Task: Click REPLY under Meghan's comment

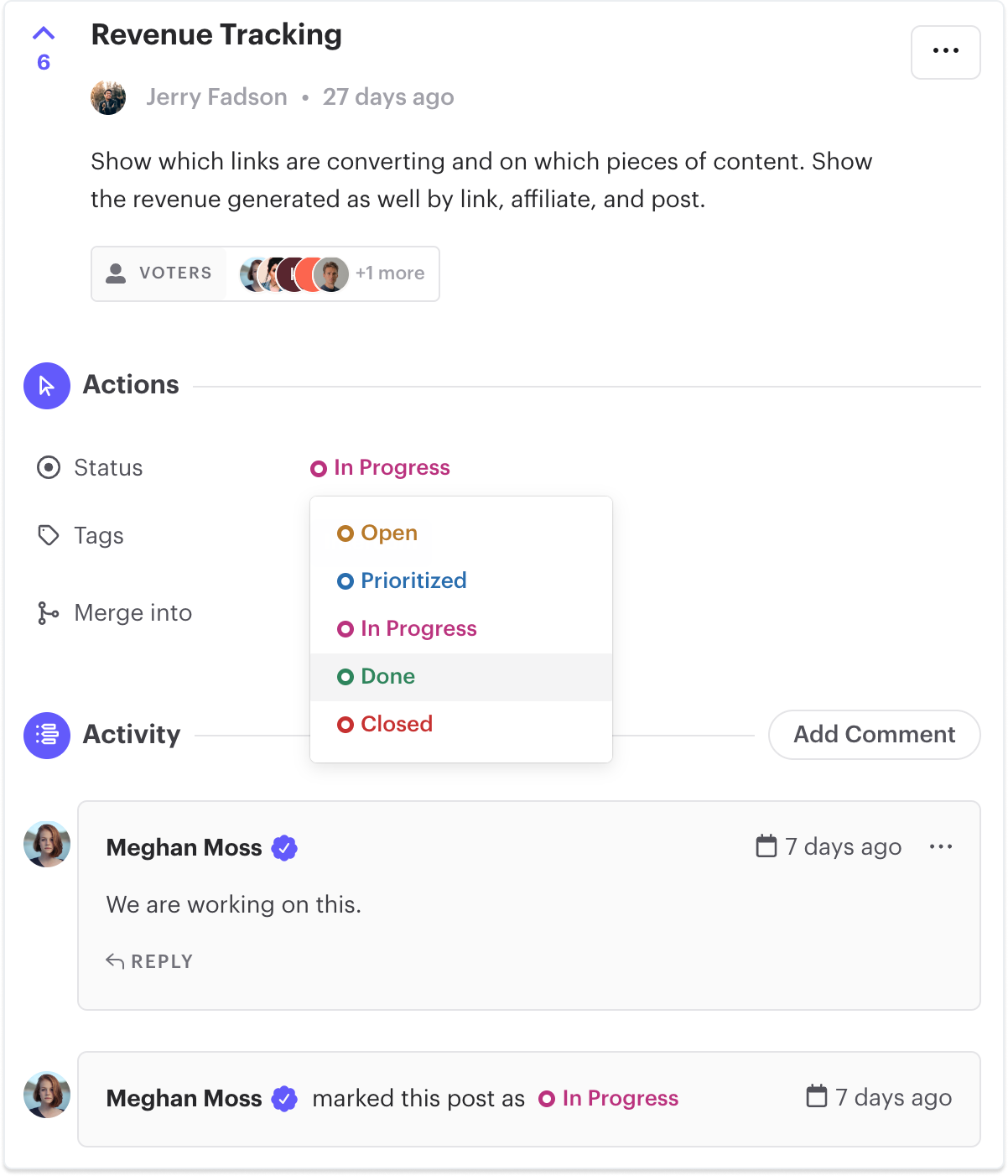Action: click(x=149, y=961)
